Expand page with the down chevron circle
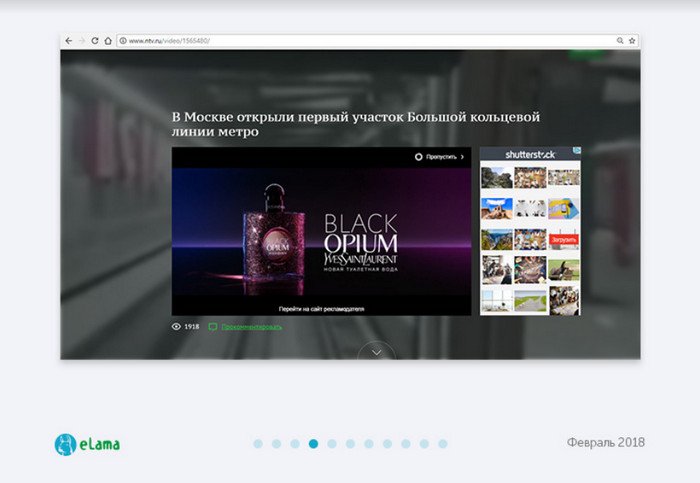This screenshot has height=483, width=700. [x=376, y=351]
